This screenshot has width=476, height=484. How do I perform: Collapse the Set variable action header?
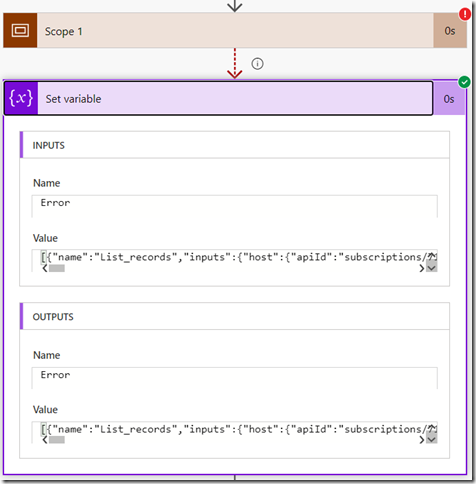click(x=235, y=99)
